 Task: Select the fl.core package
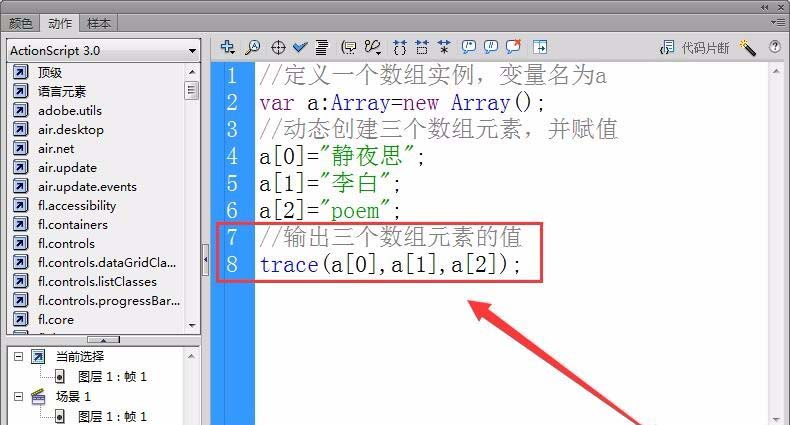(55, 320)
